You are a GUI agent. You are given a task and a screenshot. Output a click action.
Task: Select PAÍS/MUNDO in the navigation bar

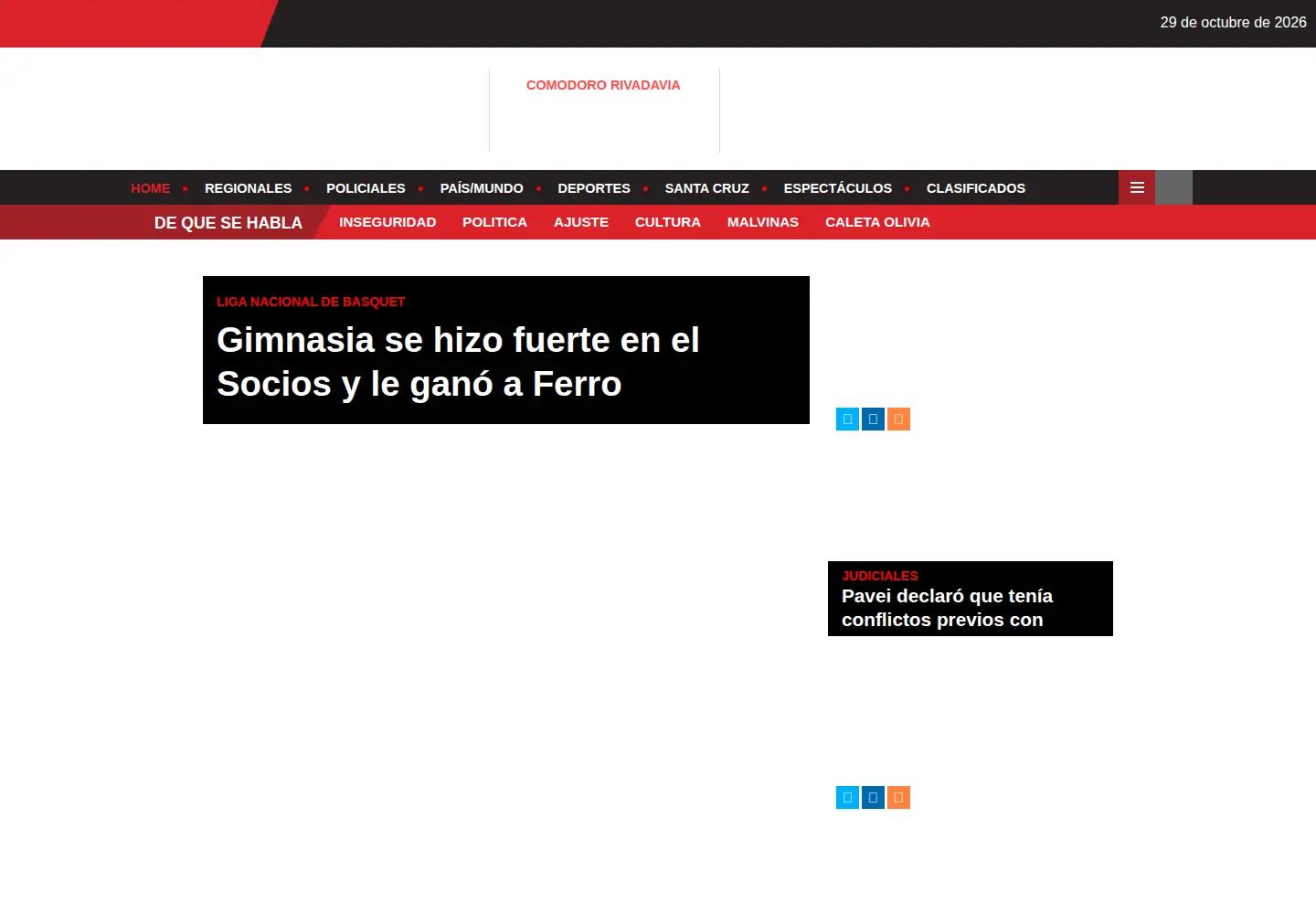click(482, 188)
